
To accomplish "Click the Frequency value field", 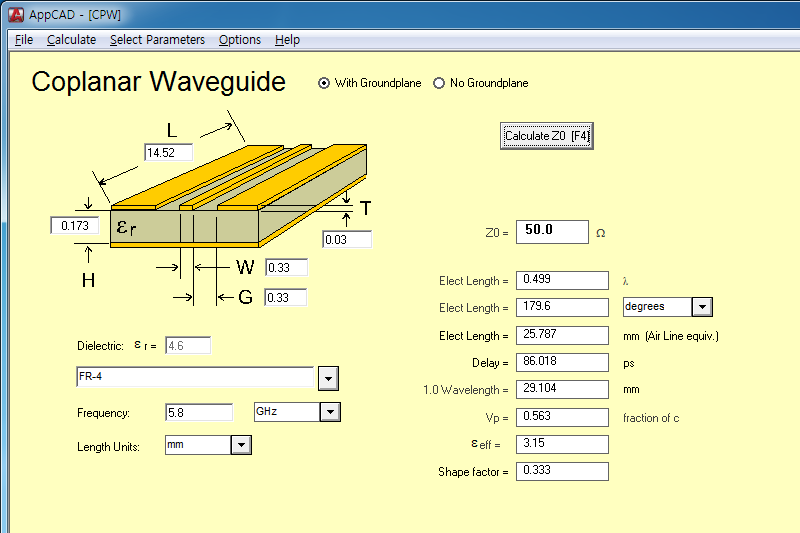I will (x=198, y=412).
